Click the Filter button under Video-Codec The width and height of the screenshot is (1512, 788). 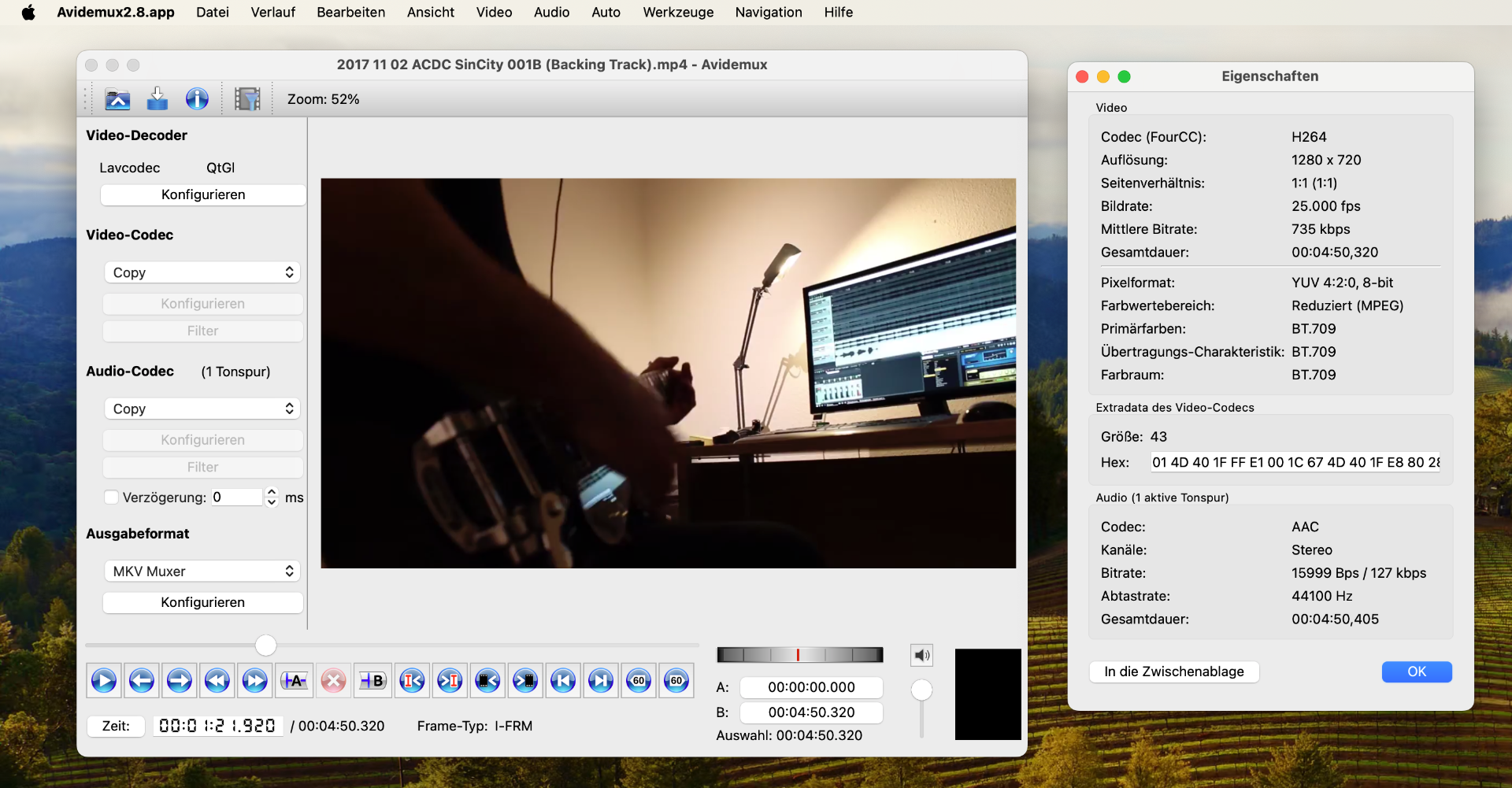click(x=203, y=331)
